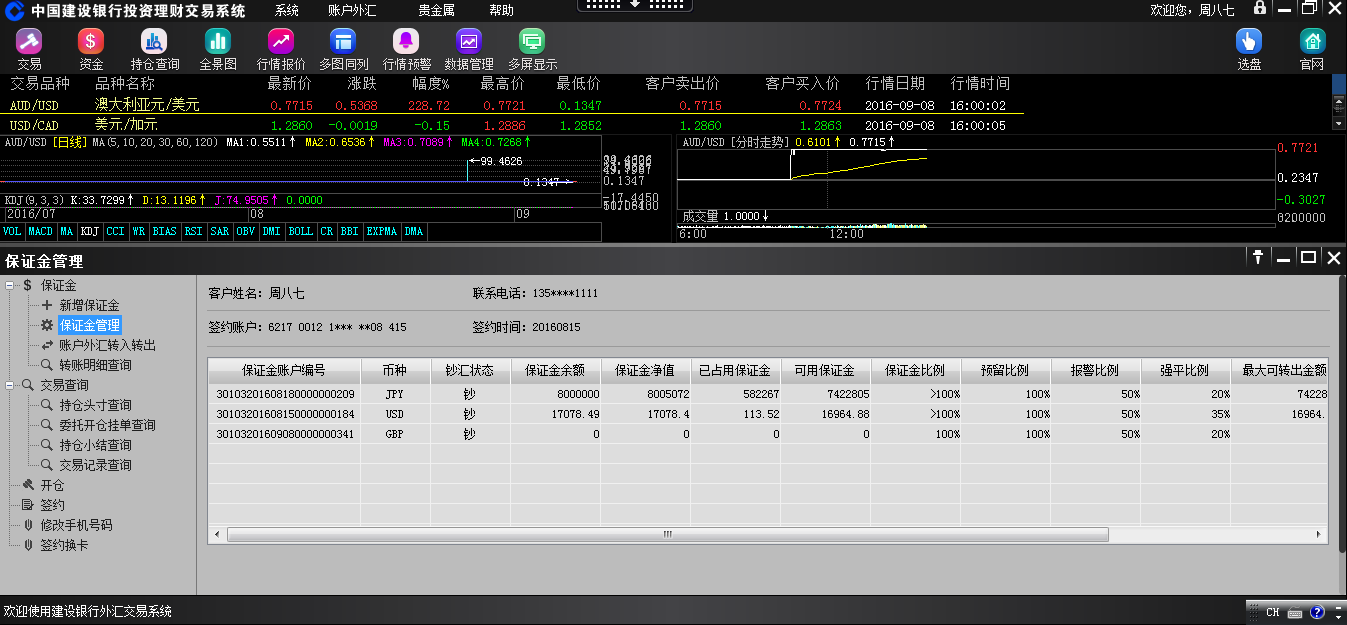Viewport: 1347px width, 625px height.
Task: Select 持仓小结查询 in the tree
Action: [95, 445]
